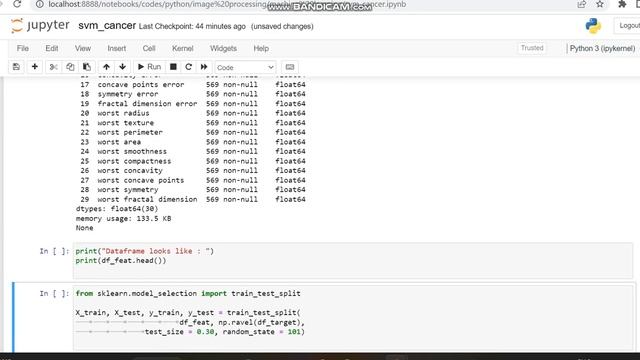Click the Logout button
Viewport: 640px width, 360px height.
point(628,25)
